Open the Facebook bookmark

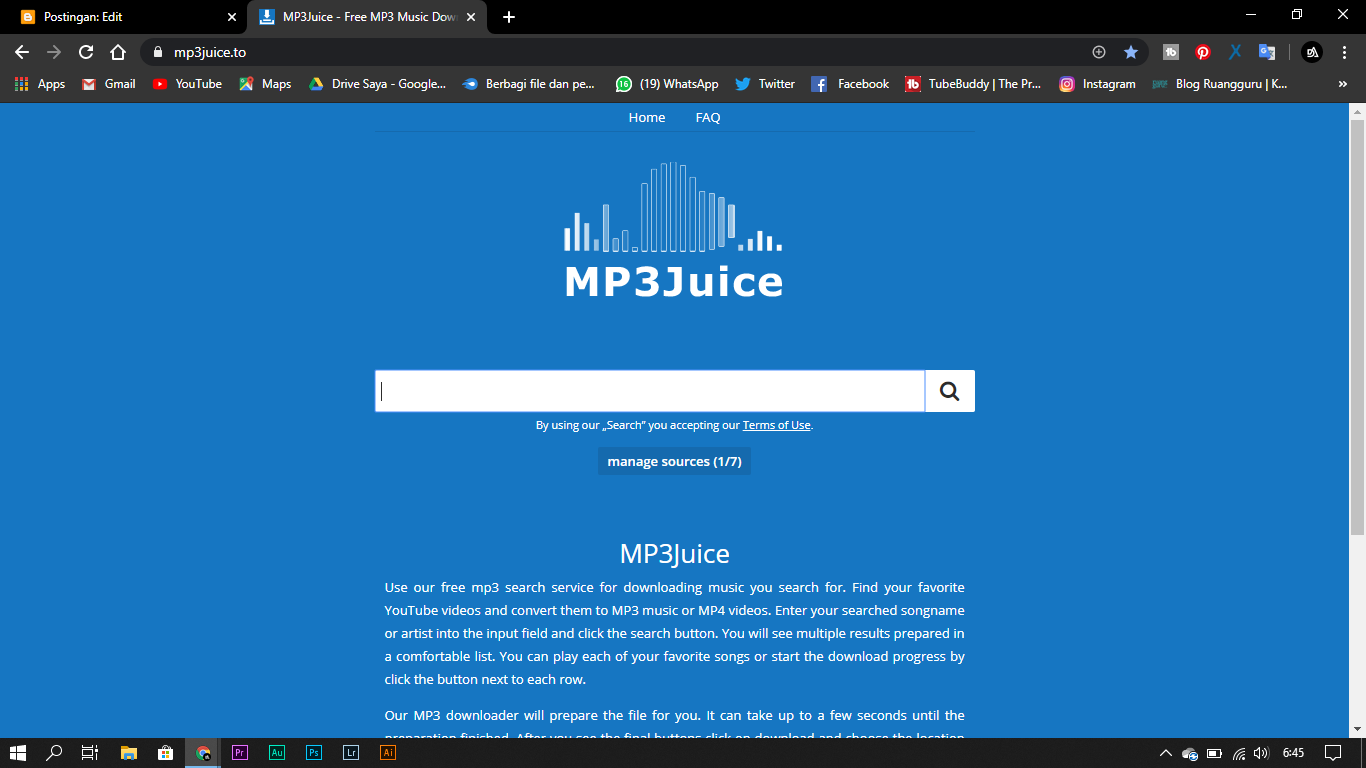pyautogui.click(x=850, y=84)
